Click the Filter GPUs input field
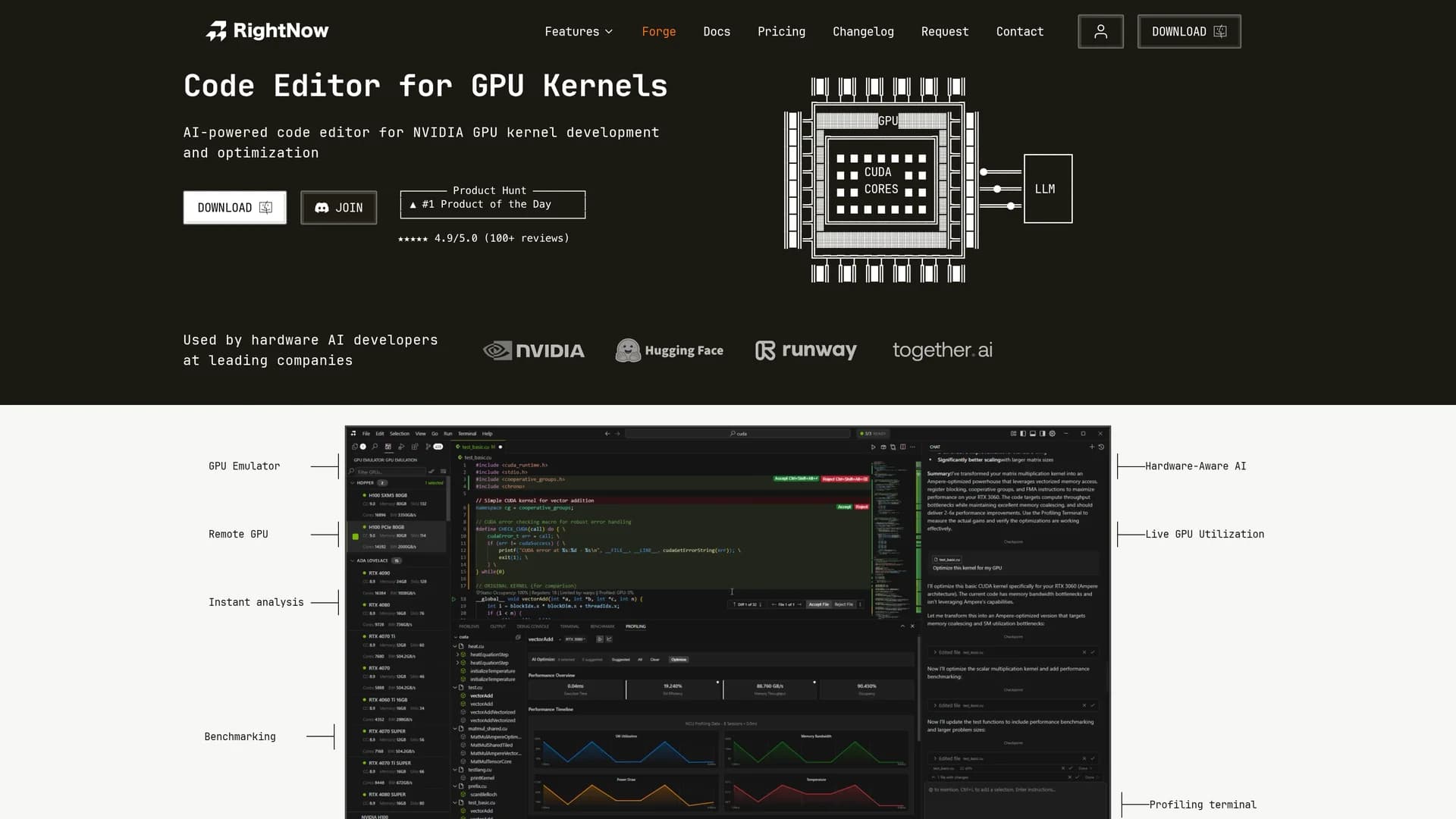 (391, 472)
